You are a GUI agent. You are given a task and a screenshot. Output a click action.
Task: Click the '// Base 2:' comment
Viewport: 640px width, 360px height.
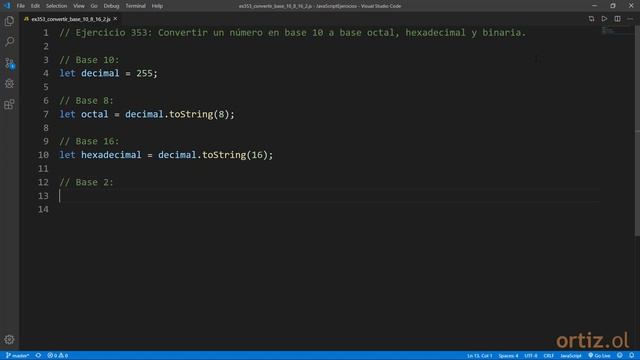[x=87, y=182]
